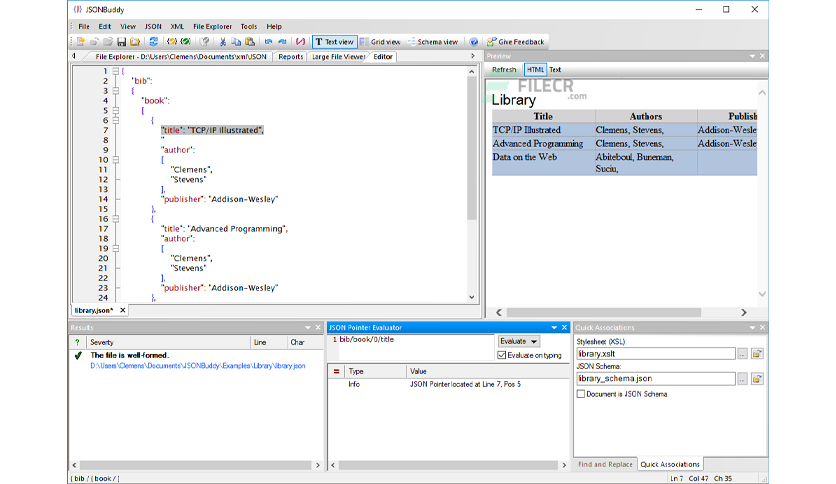Open the File menu
836x484 pixels.
click(84, 26)
